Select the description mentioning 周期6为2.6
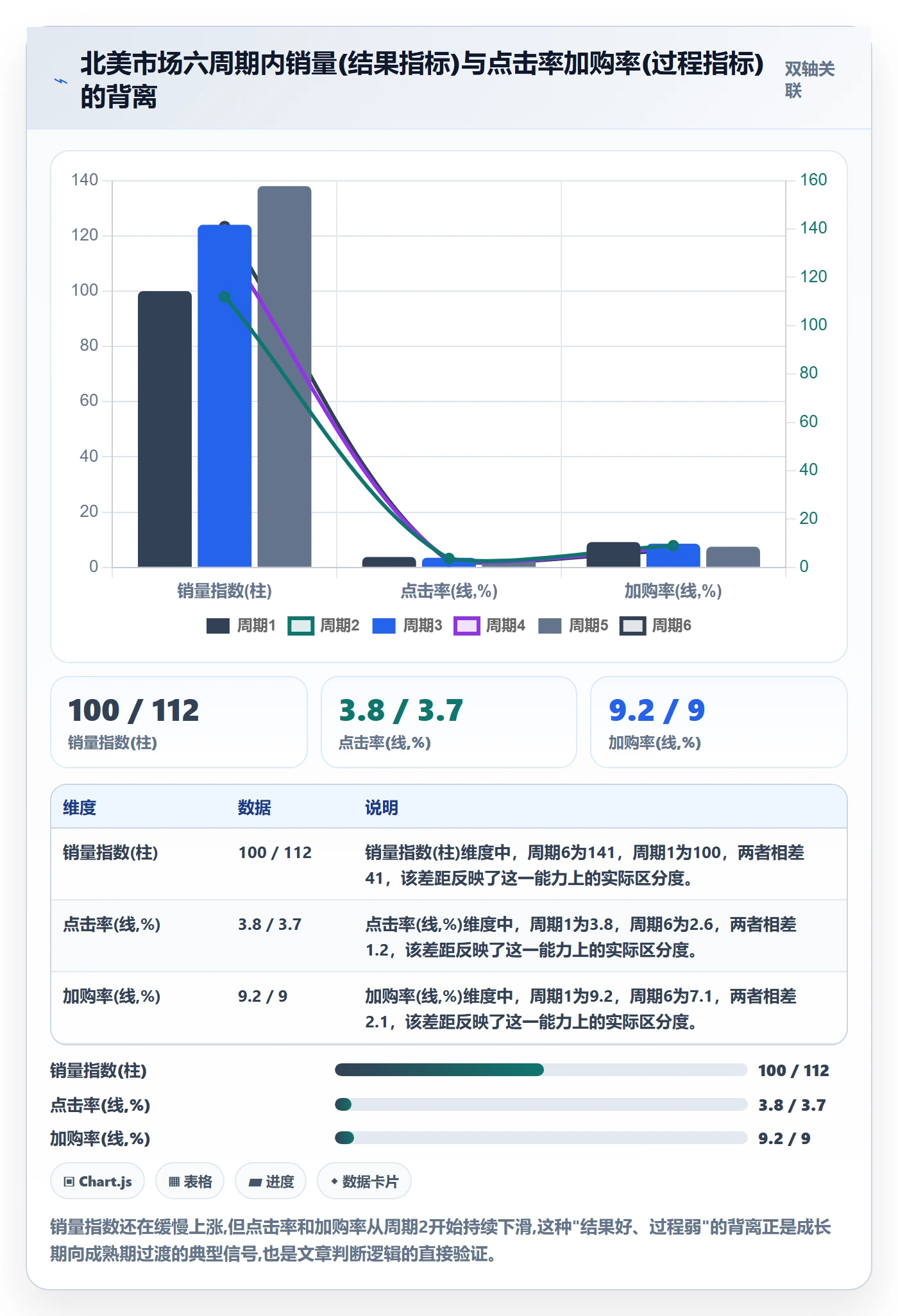898x1316 pixels. 580,937
